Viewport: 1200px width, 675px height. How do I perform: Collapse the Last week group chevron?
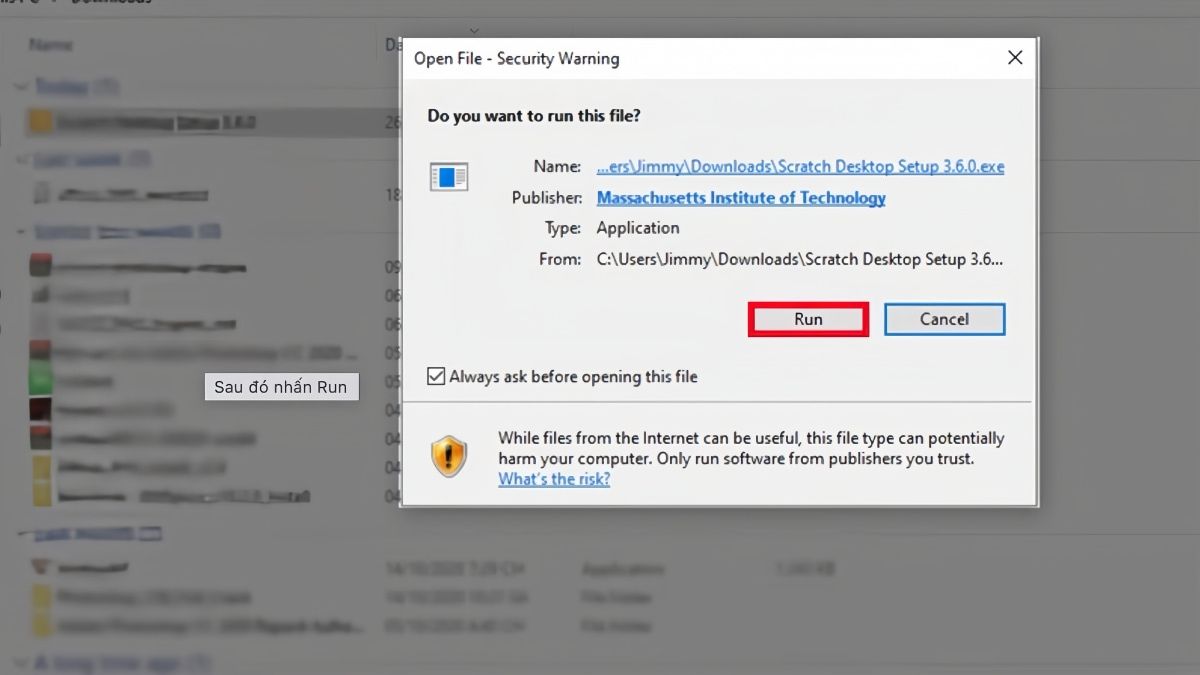[20, 159]
